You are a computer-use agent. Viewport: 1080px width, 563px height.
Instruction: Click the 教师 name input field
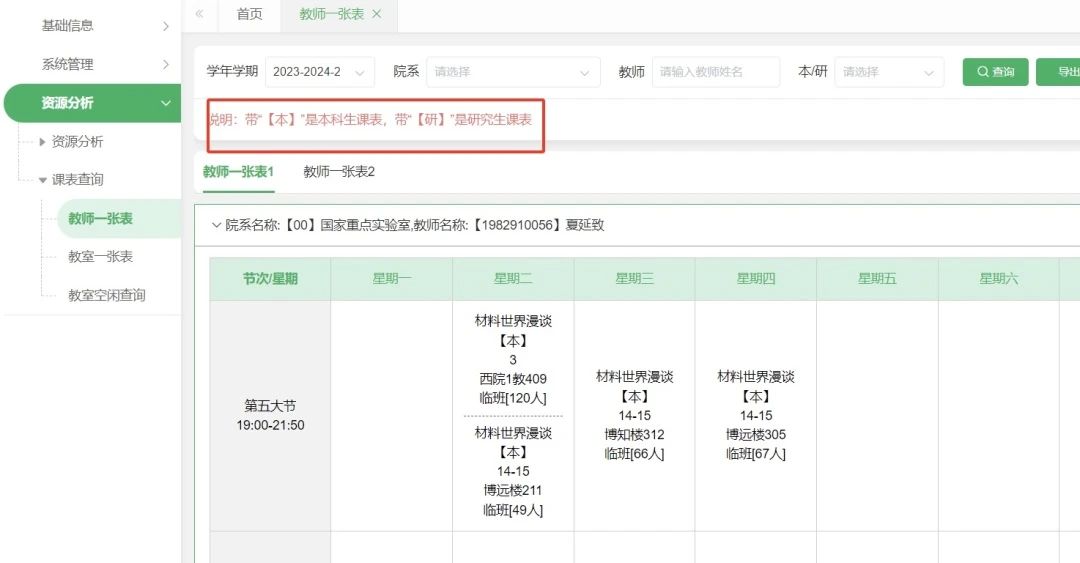(715, 72)
